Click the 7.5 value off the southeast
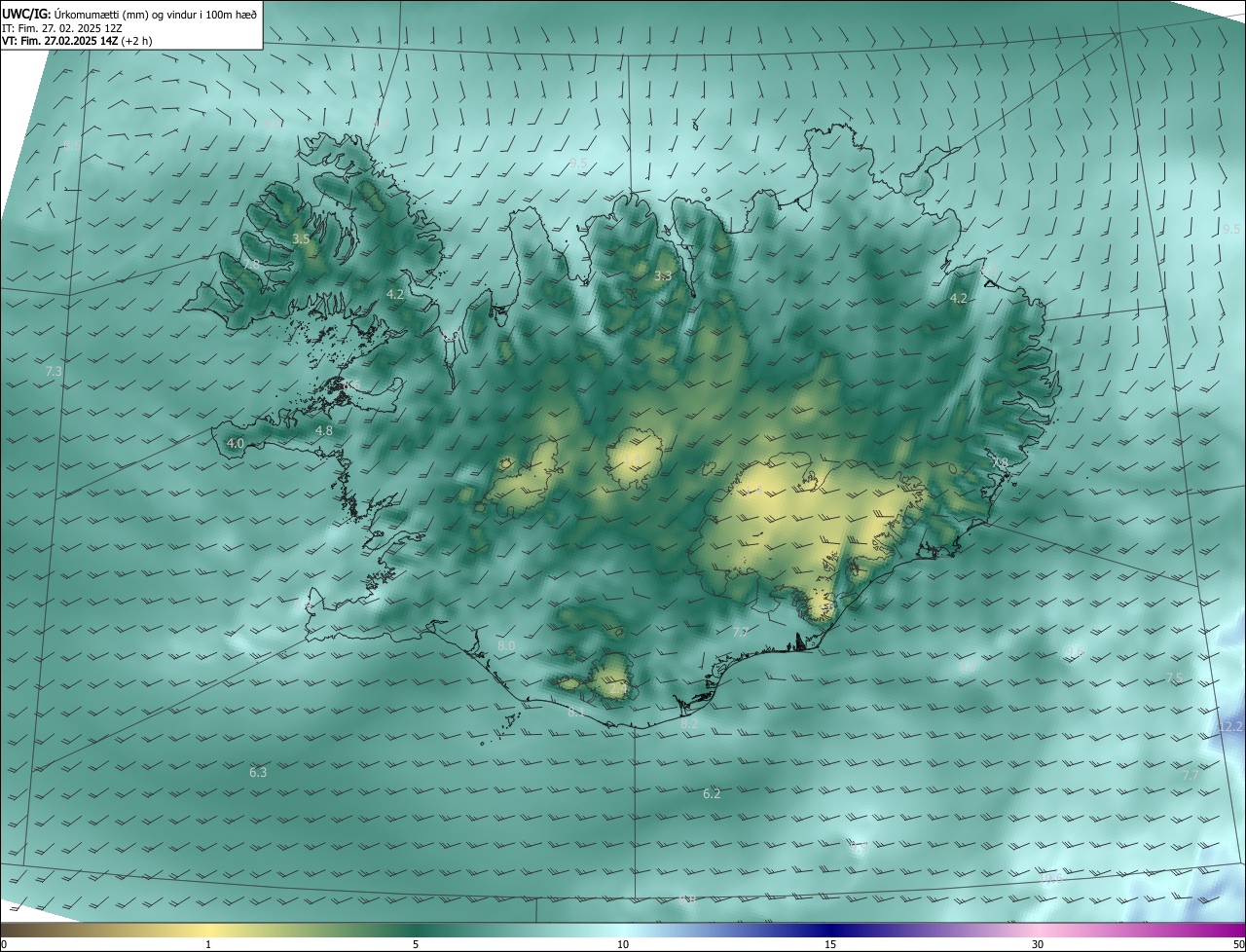The image size is (1246, 952). tap(1175, 678)
